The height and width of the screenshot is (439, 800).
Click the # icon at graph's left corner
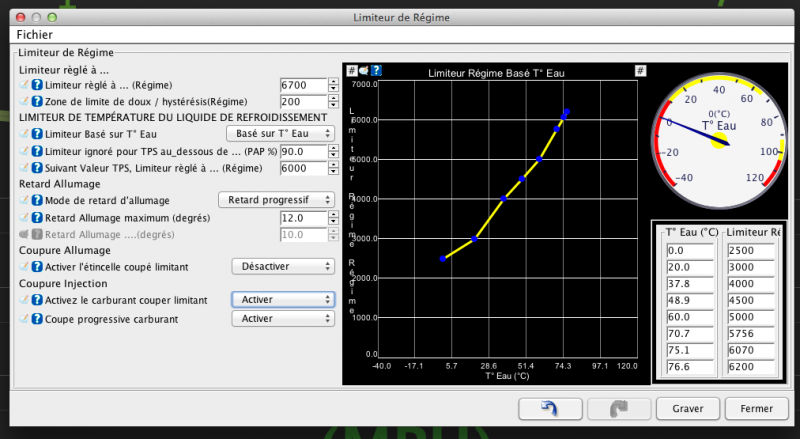coord(352,70)
